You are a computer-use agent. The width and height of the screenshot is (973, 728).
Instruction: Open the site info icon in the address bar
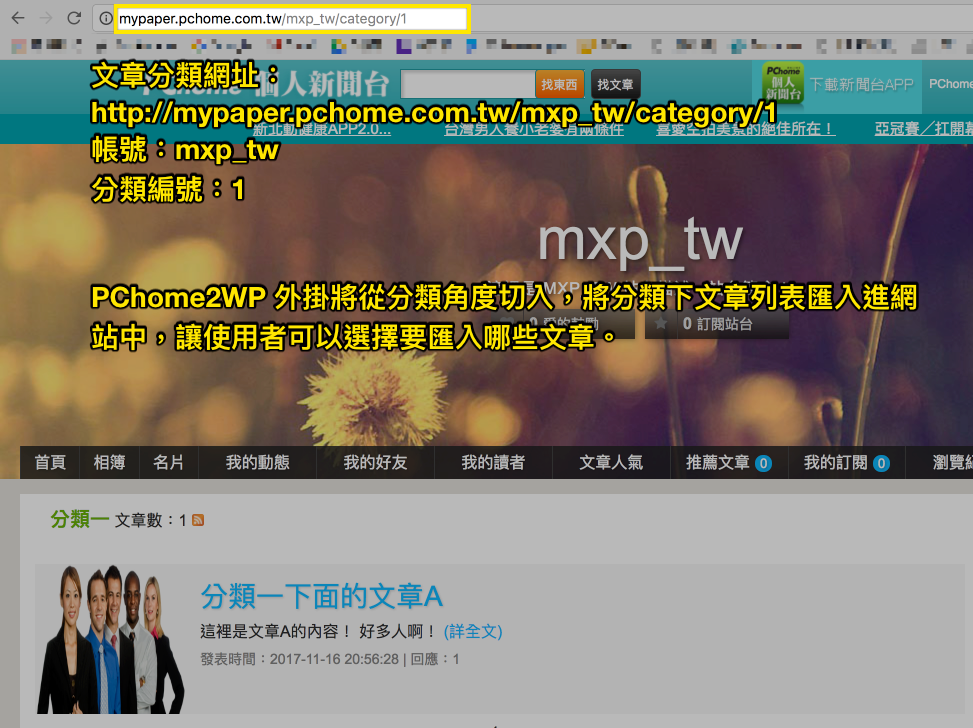click(x=105, y=19)
